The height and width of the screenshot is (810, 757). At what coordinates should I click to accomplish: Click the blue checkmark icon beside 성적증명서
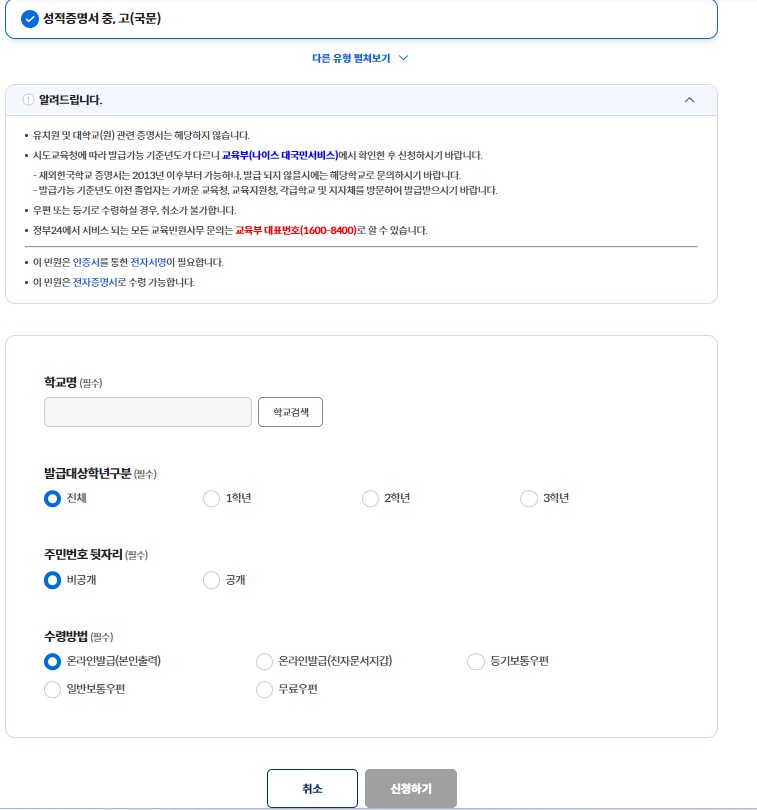click(x=29, y=19)
